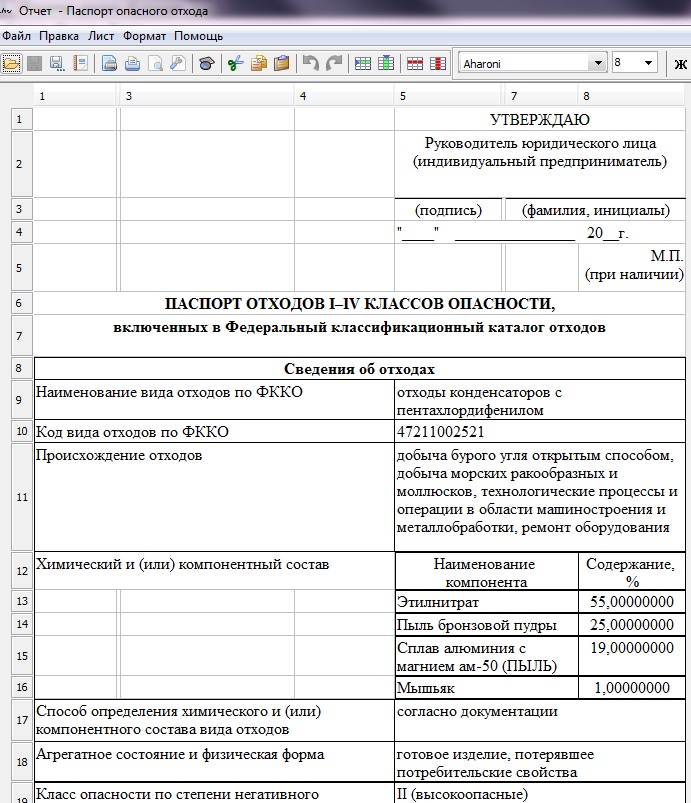Open the Правка menu
Viewport: 691px width, 803px height.
coord(60,36)
